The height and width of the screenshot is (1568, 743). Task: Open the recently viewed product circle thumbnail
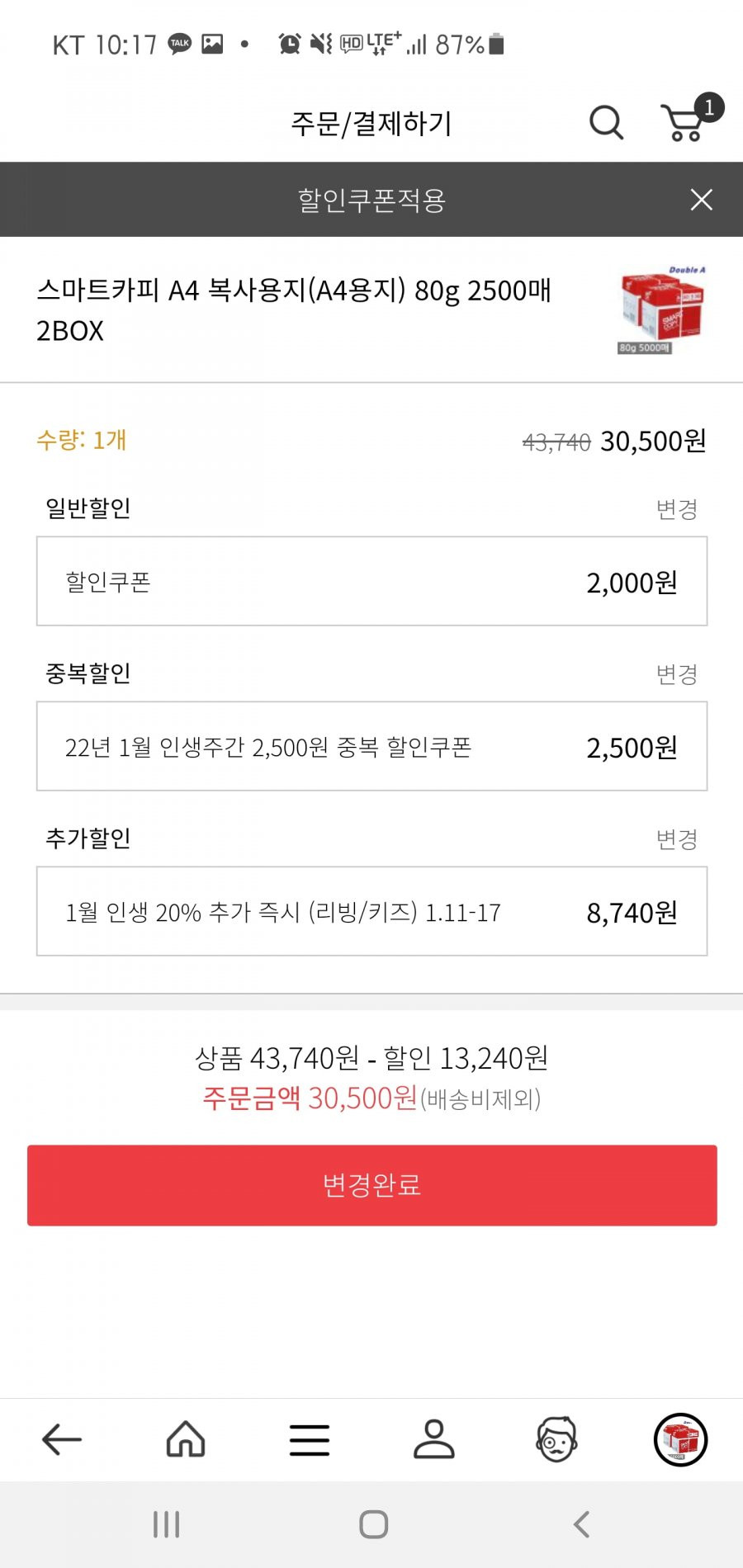681,1439
